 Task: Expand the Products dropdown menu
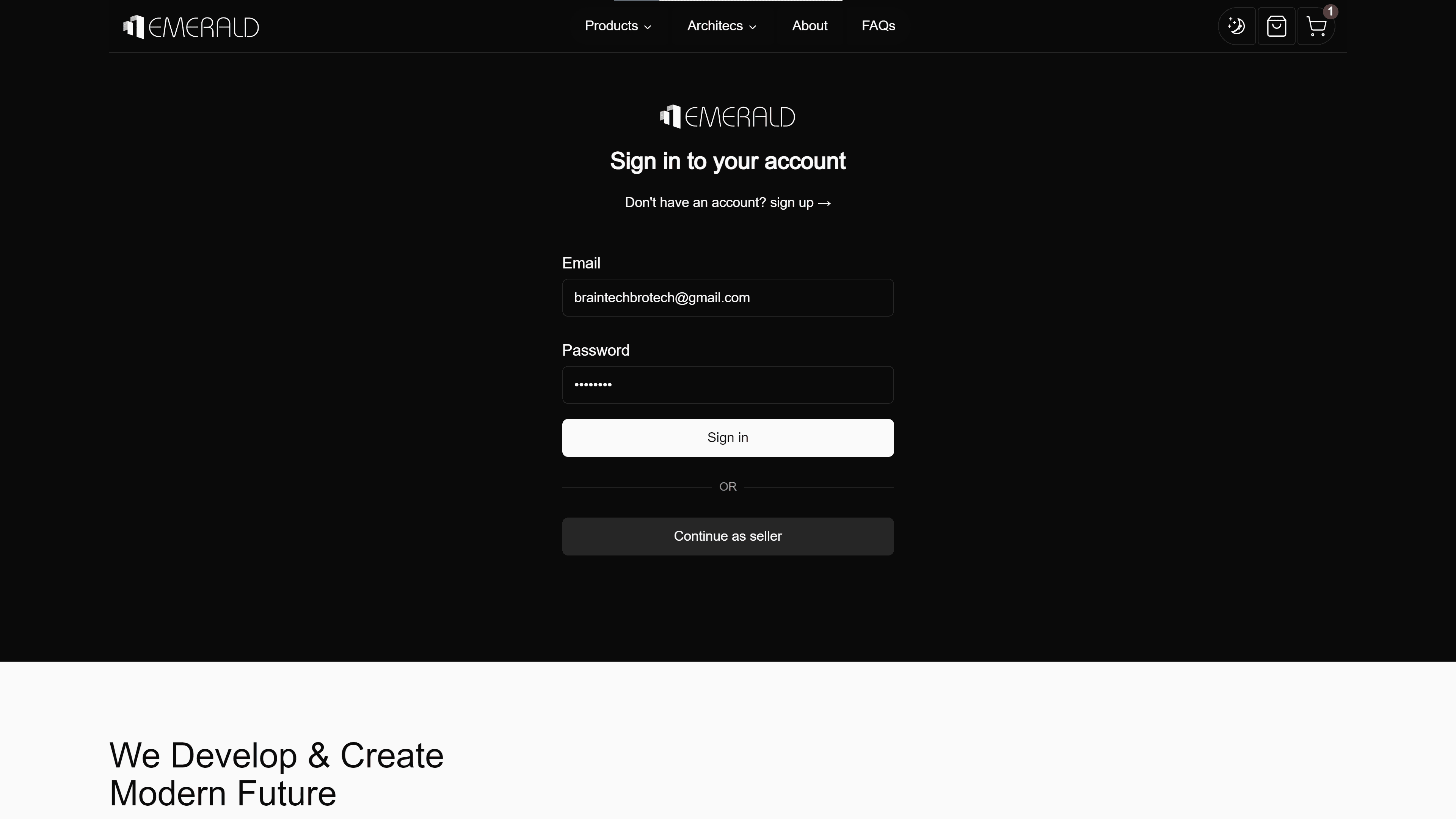tap(617, 26)
